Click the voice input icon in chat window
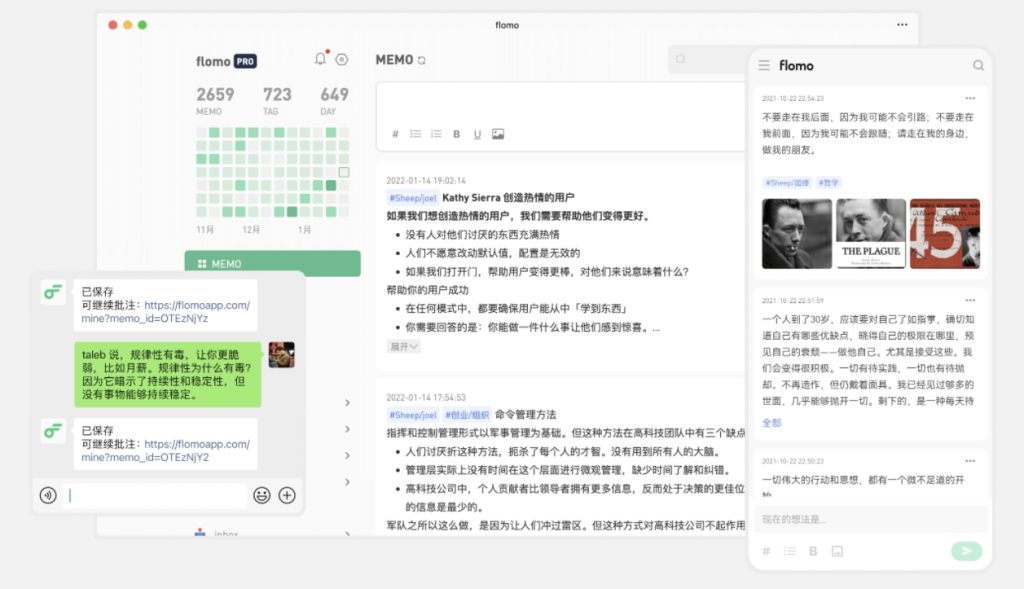 (x=48, y=495)
